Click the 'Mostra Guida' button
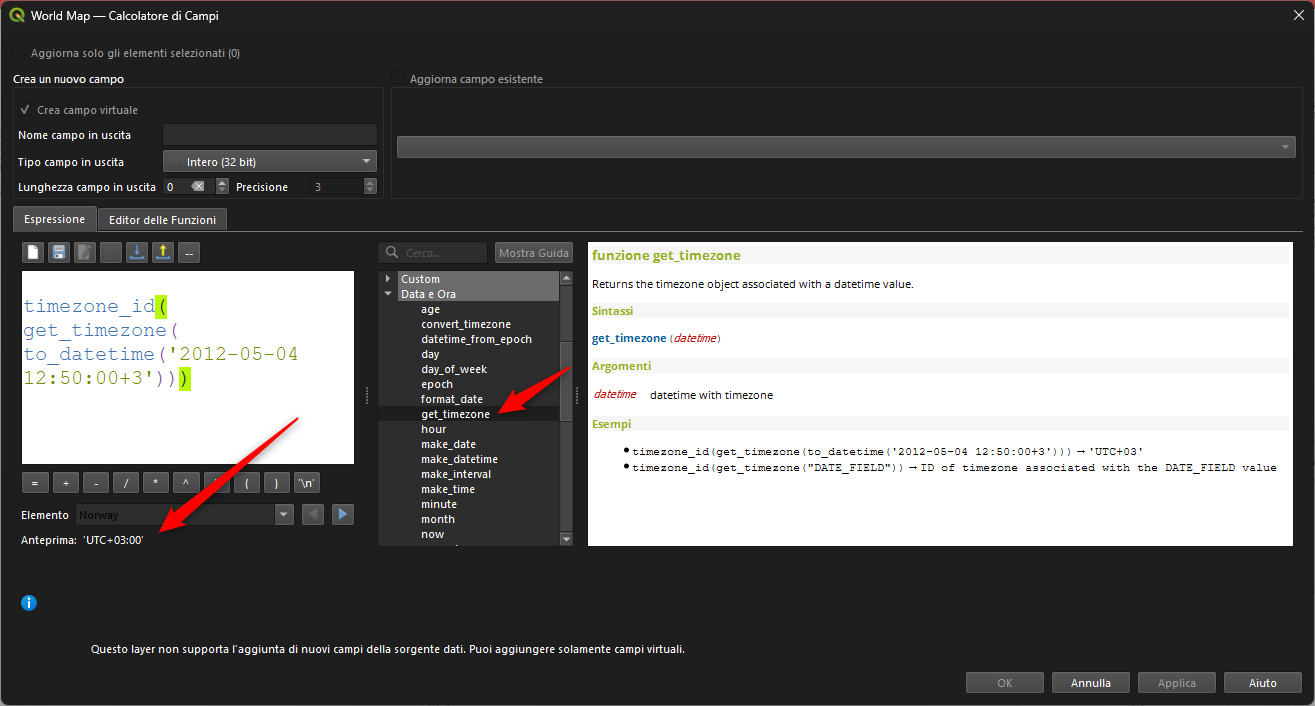The height and width of the screenshot is (706, 1315). click(534, 253)
